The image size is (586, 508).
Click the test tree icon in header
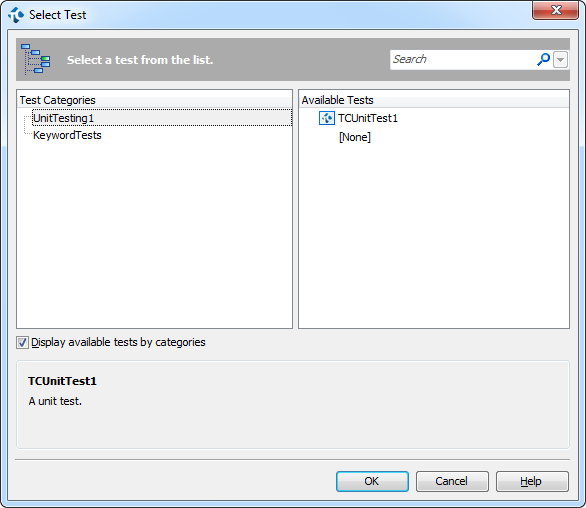36,59
